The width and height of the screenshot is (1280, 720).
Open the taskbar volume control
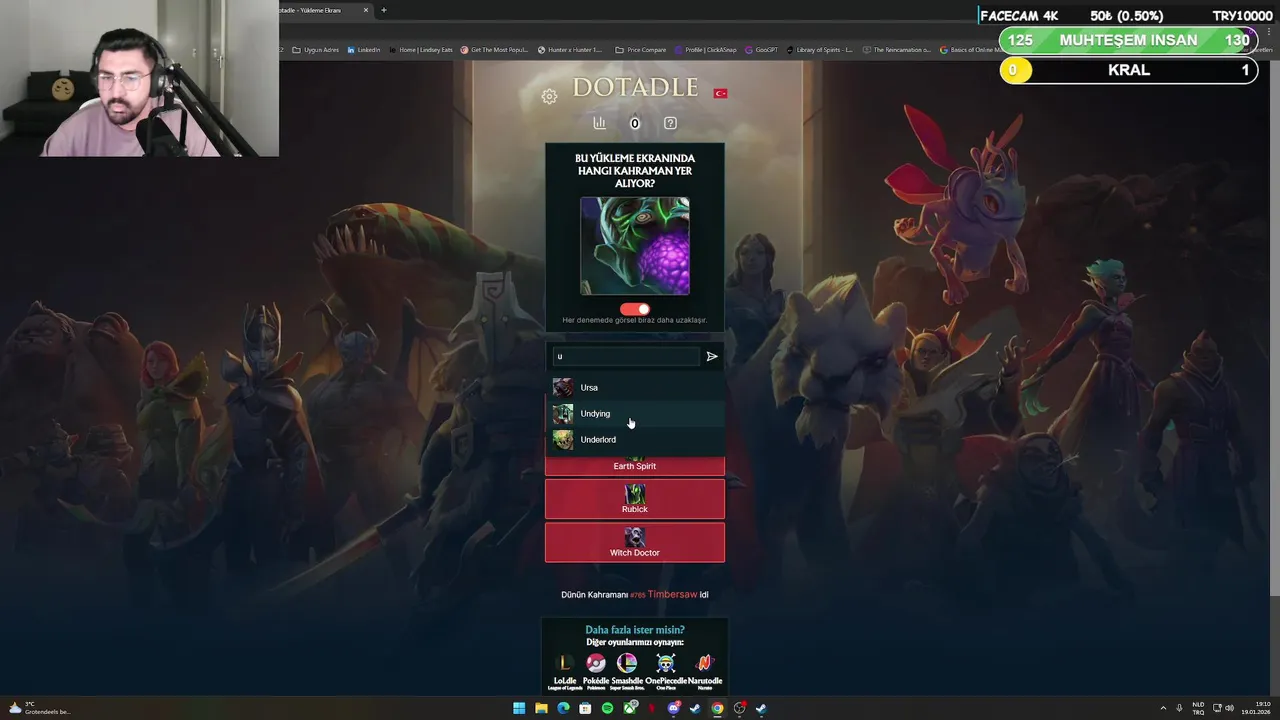coord(1229,708)
